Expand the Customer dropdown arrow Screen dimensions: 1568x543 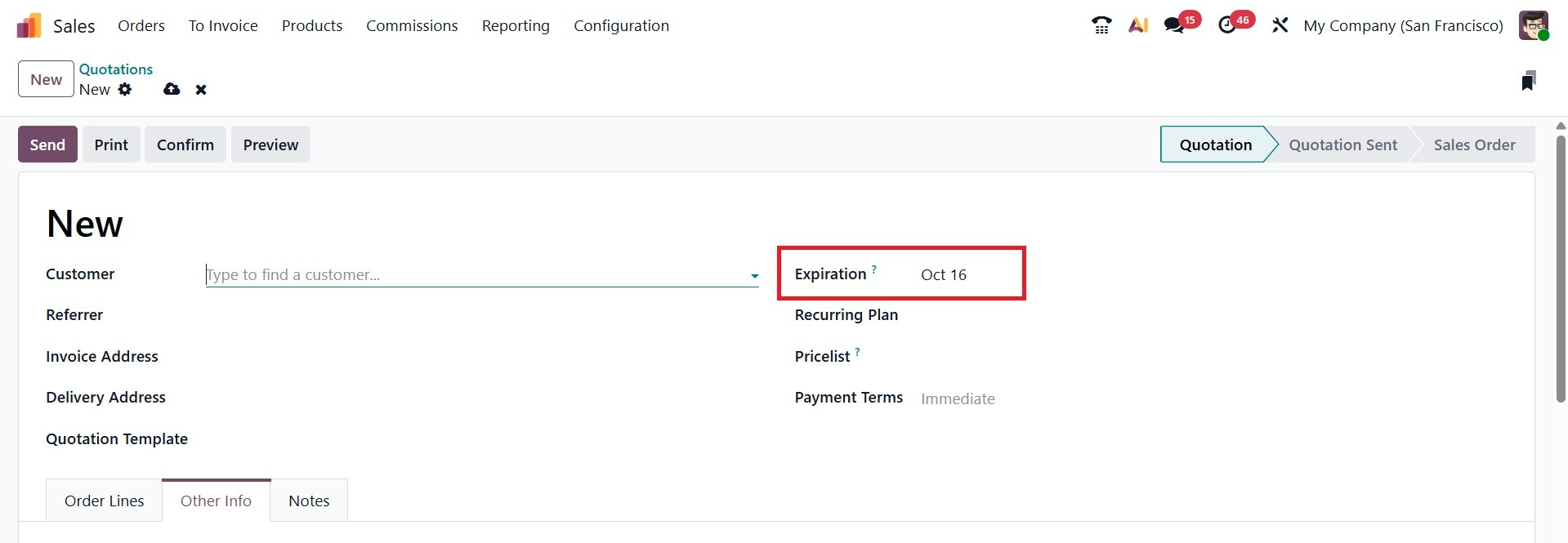[754, 276]
